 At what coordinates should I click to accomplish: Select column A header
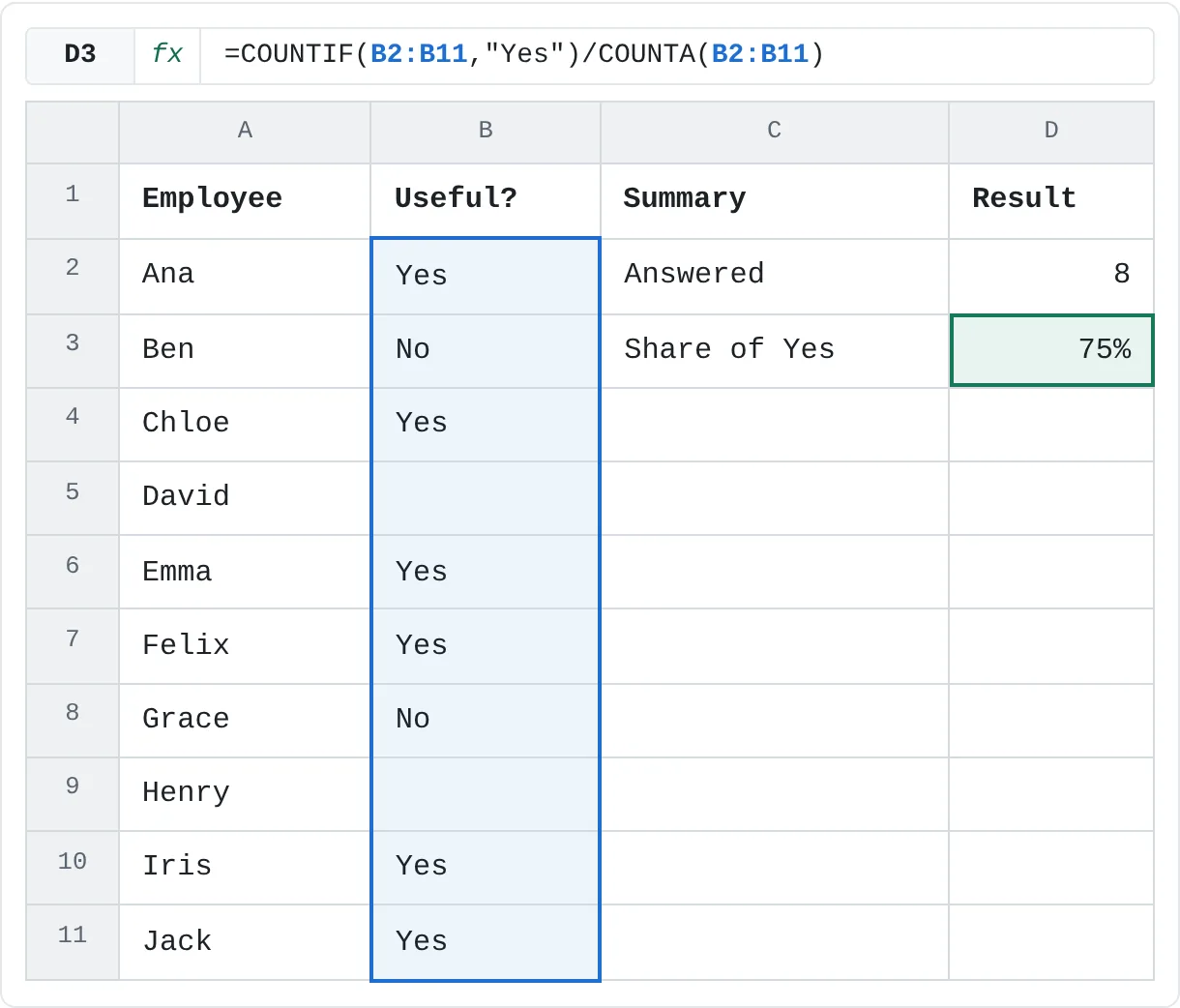point(245,132)
